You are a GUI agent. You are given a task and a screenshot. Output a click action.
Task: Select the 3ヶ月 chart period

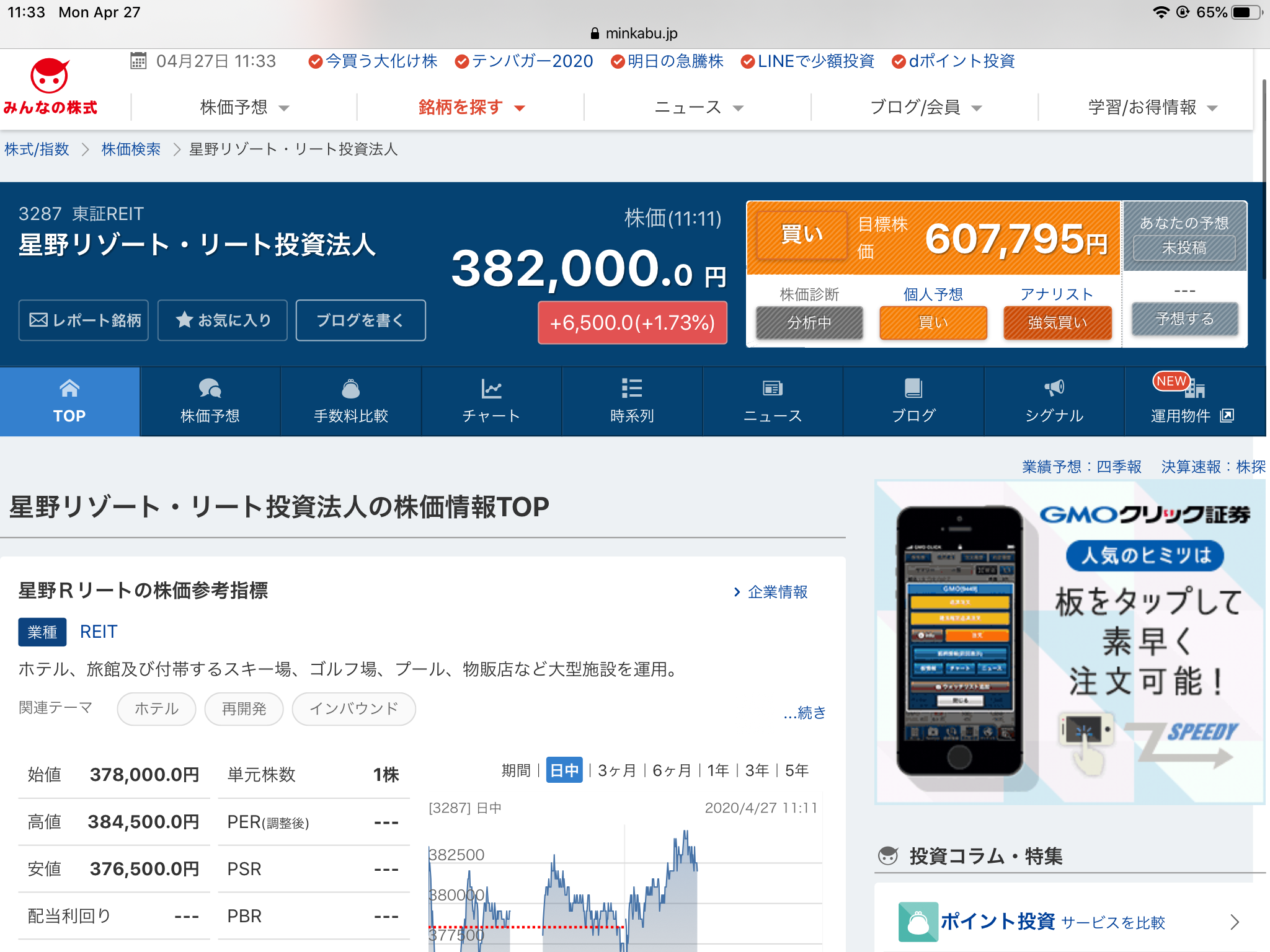[x=617, y=770]
